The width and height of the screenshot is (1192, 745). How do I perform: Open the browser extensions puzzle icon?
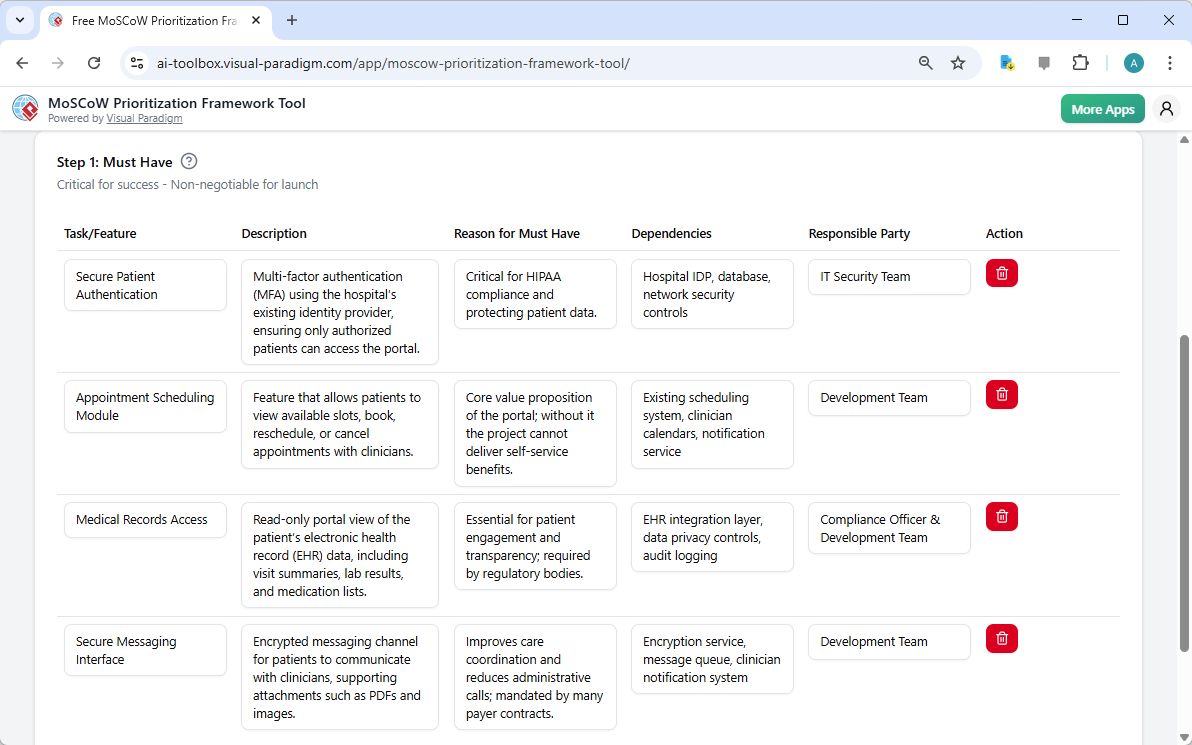click(x=1080, y=62)
